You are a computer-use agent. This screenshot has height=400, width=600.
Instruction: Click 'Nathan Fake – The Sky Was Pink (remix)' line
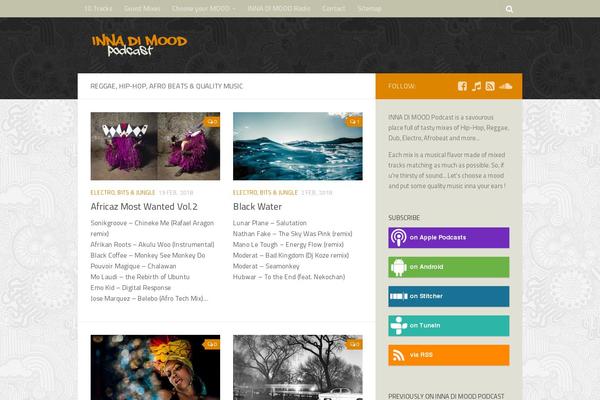(x=293, y=233)
